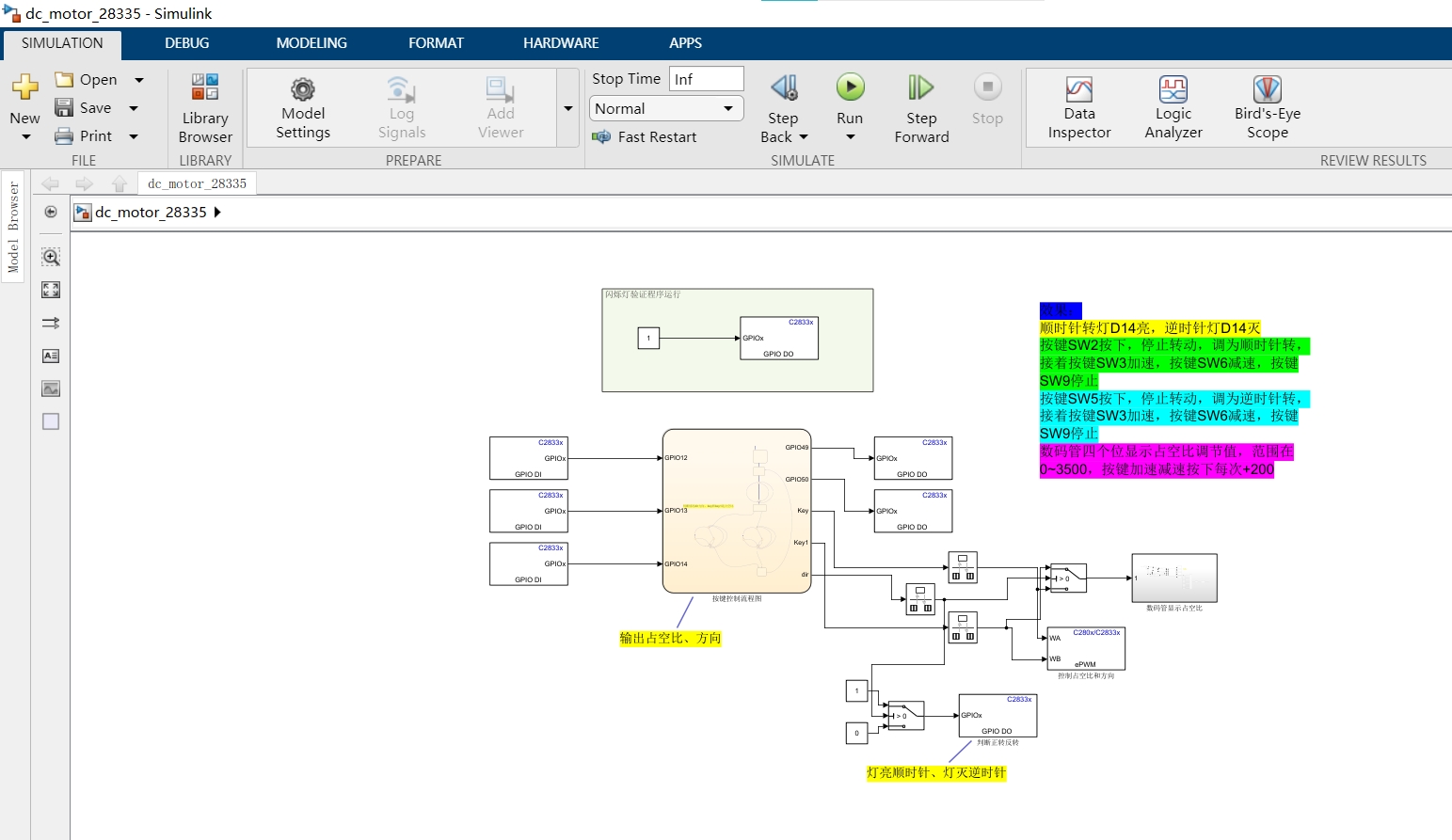The width and height of the screenshot is (1452, 840).
Task: Select the Zoom tool in the palette
Action: [x=50, y=256]
